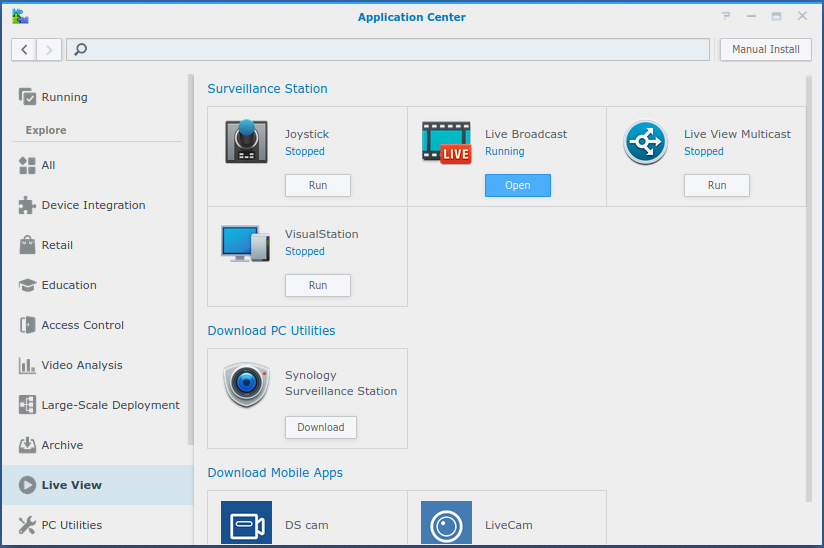Click the Running sidebar icon
824x548 pixels.
point(27,97)
